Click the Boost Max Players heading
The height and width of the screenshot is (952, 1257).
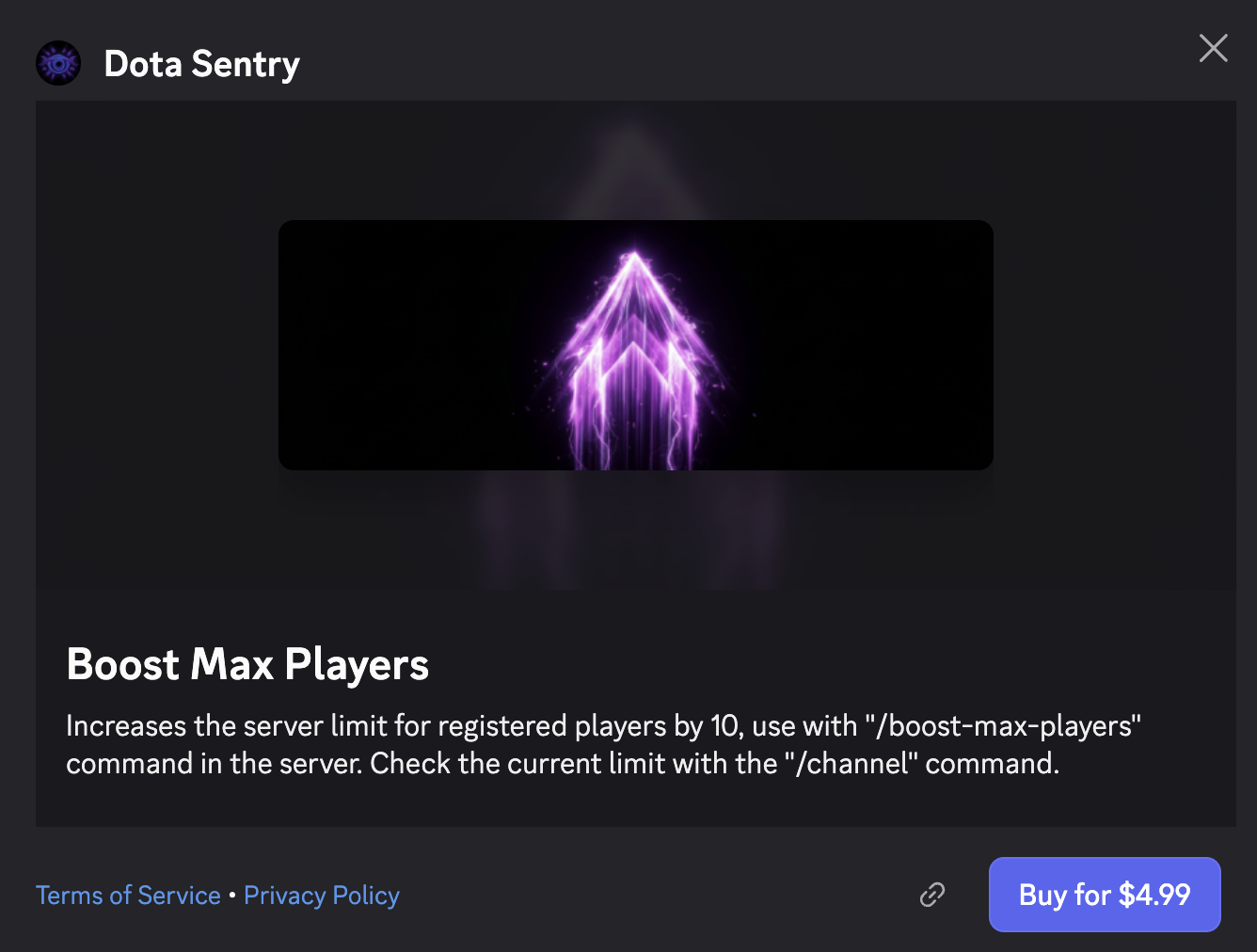(x=247, y=664)
